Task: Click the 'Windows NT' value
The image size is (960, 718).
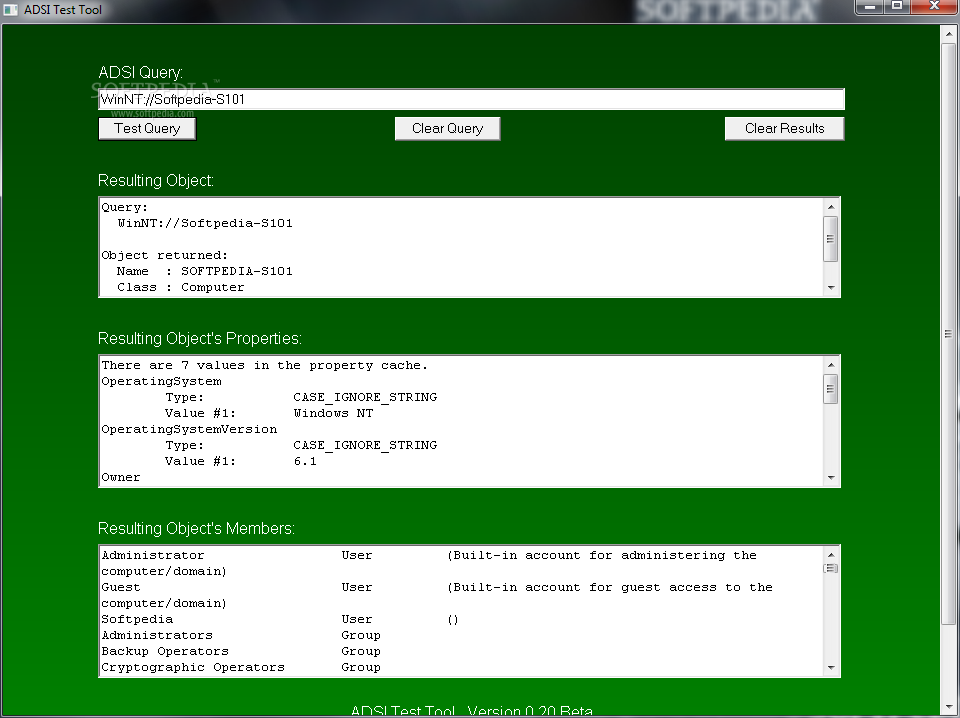Action: (333, 413)
